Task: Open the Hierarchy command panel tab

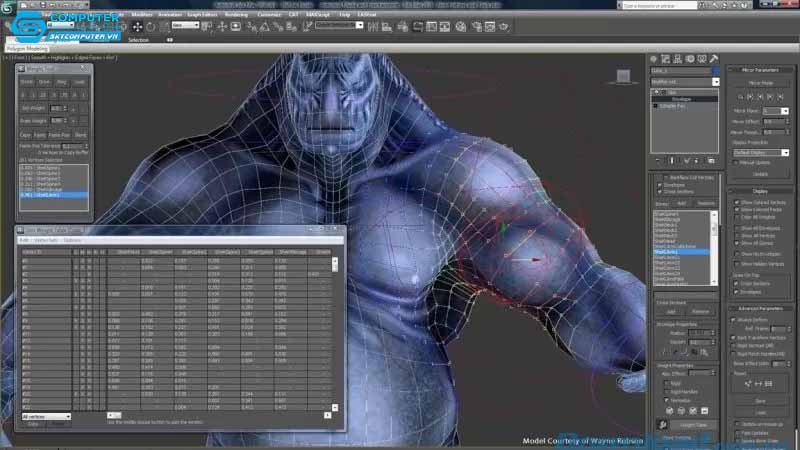Action: [x=678, y=59]
